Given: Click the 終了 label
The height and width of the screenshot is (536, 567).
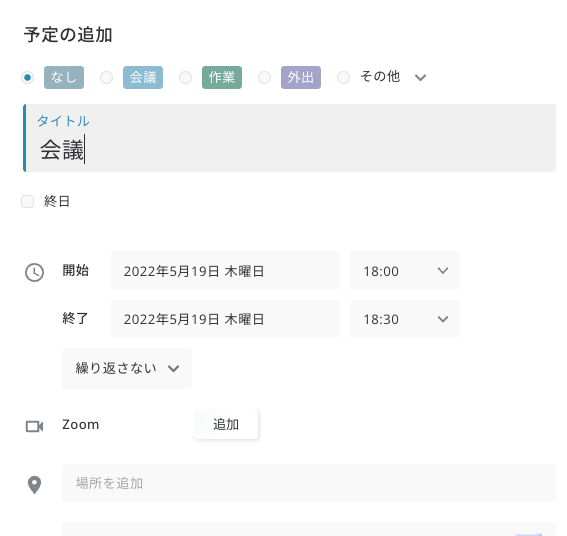Looking at the screenshot, I should click(76, 318).
